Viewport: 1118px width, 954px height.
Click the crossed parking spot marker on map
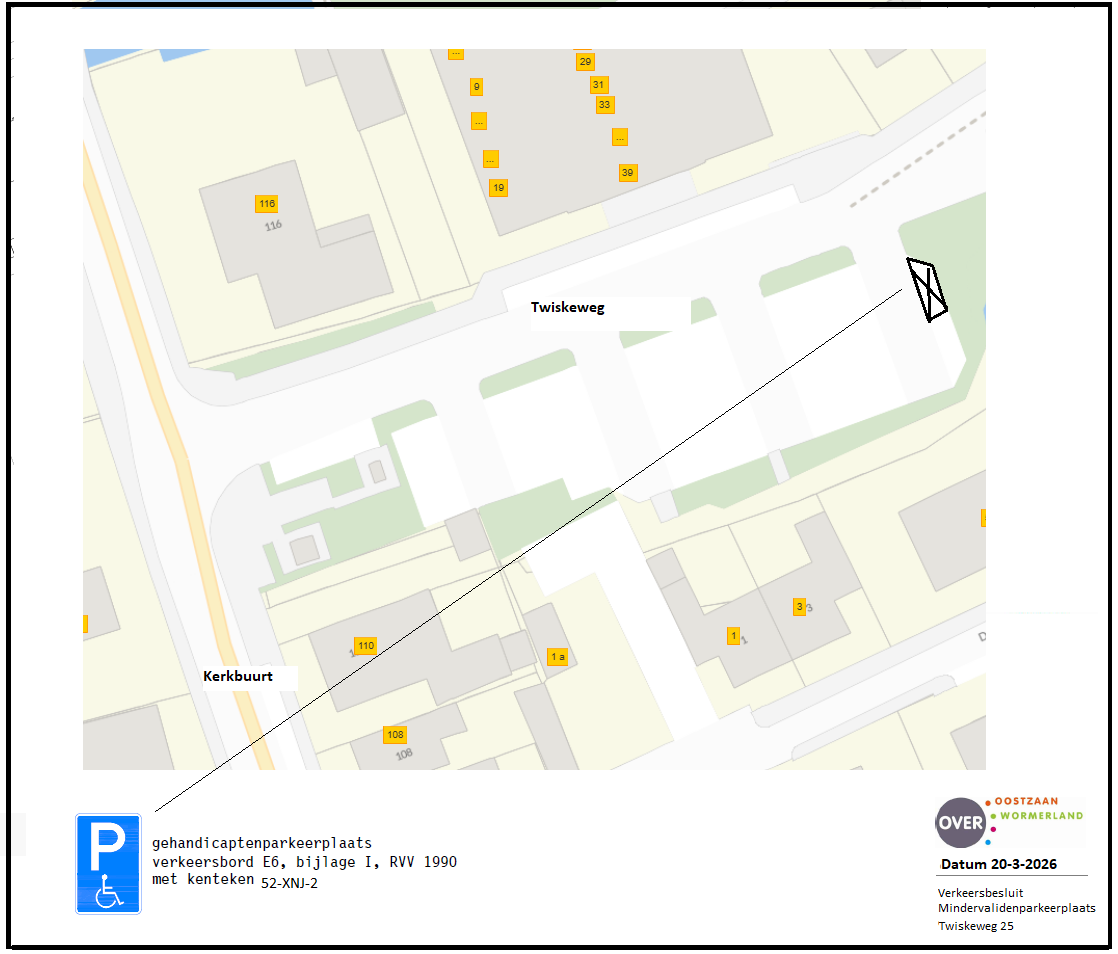[927, 290]
